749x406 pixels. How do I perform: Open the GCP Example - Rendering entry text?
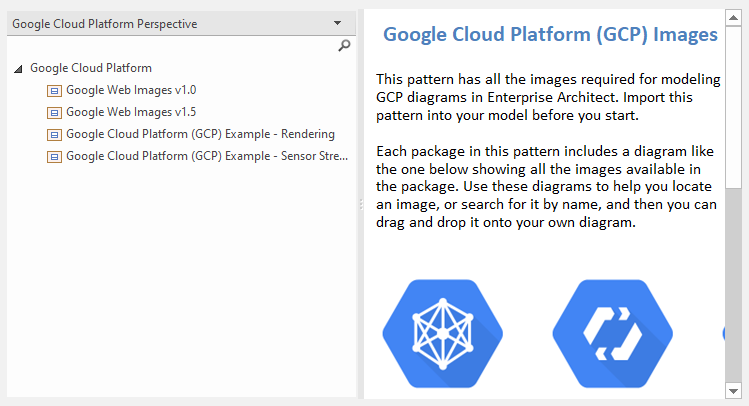pos(200,134)
